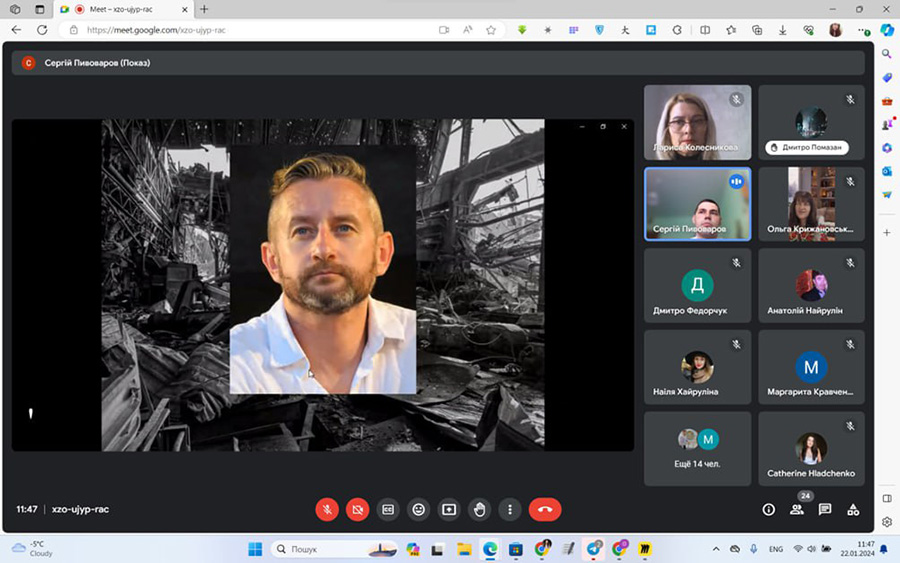
Task: Select Catherine Hladchenko's video tile
Action: pyautogui.click(x=811, y=447)
